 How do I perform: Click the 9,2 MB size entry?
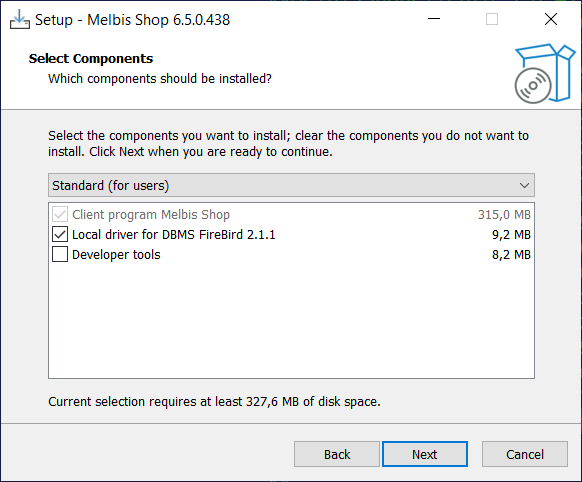tap(511, 235)
